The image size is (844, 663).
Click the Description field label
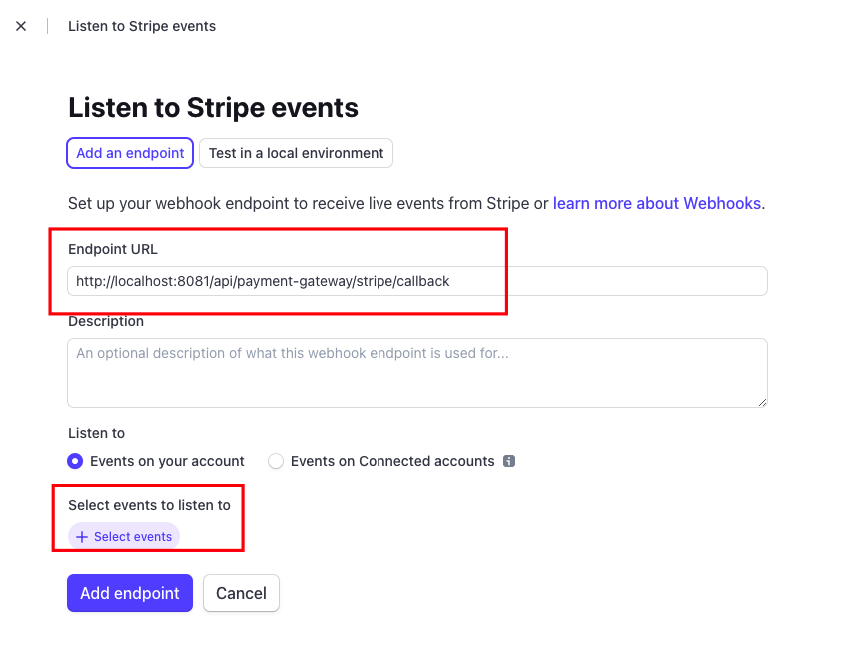[106, 321]
